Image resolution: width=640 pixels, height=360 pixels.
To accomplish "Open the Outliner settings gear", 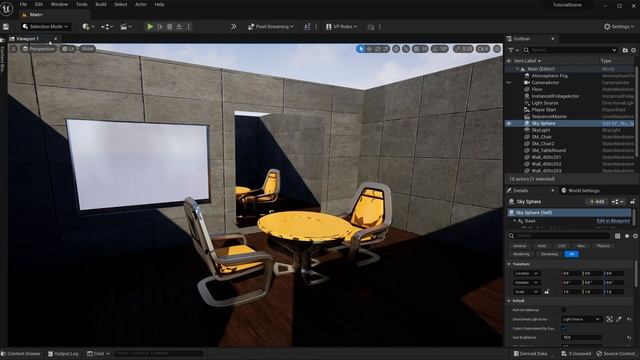I will (x=633, y=50).
